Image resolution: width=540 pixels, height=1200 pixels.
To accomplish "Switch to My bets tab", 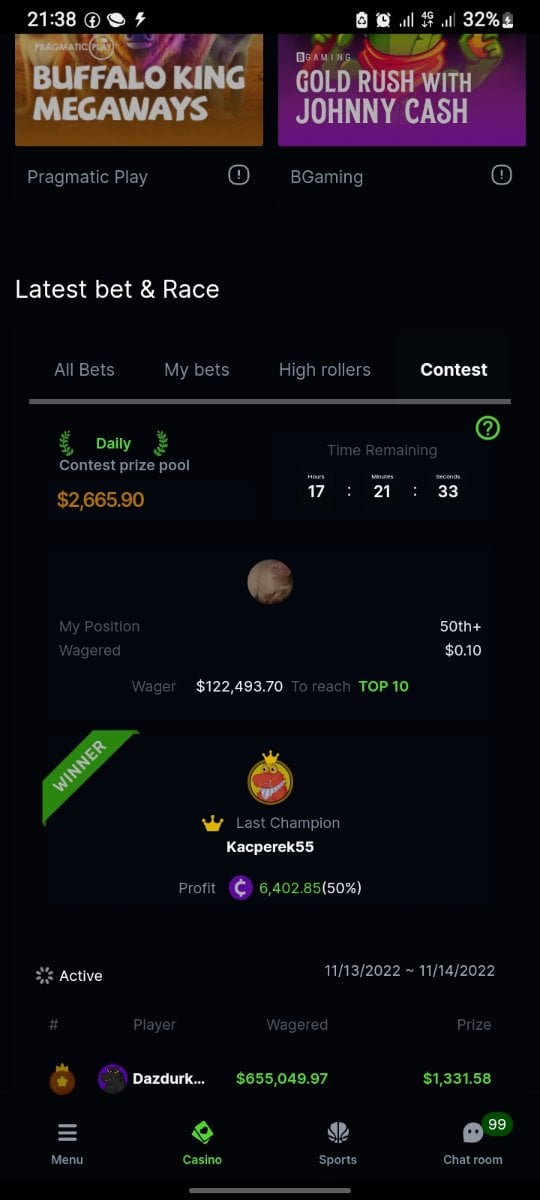I will (197, 370).
